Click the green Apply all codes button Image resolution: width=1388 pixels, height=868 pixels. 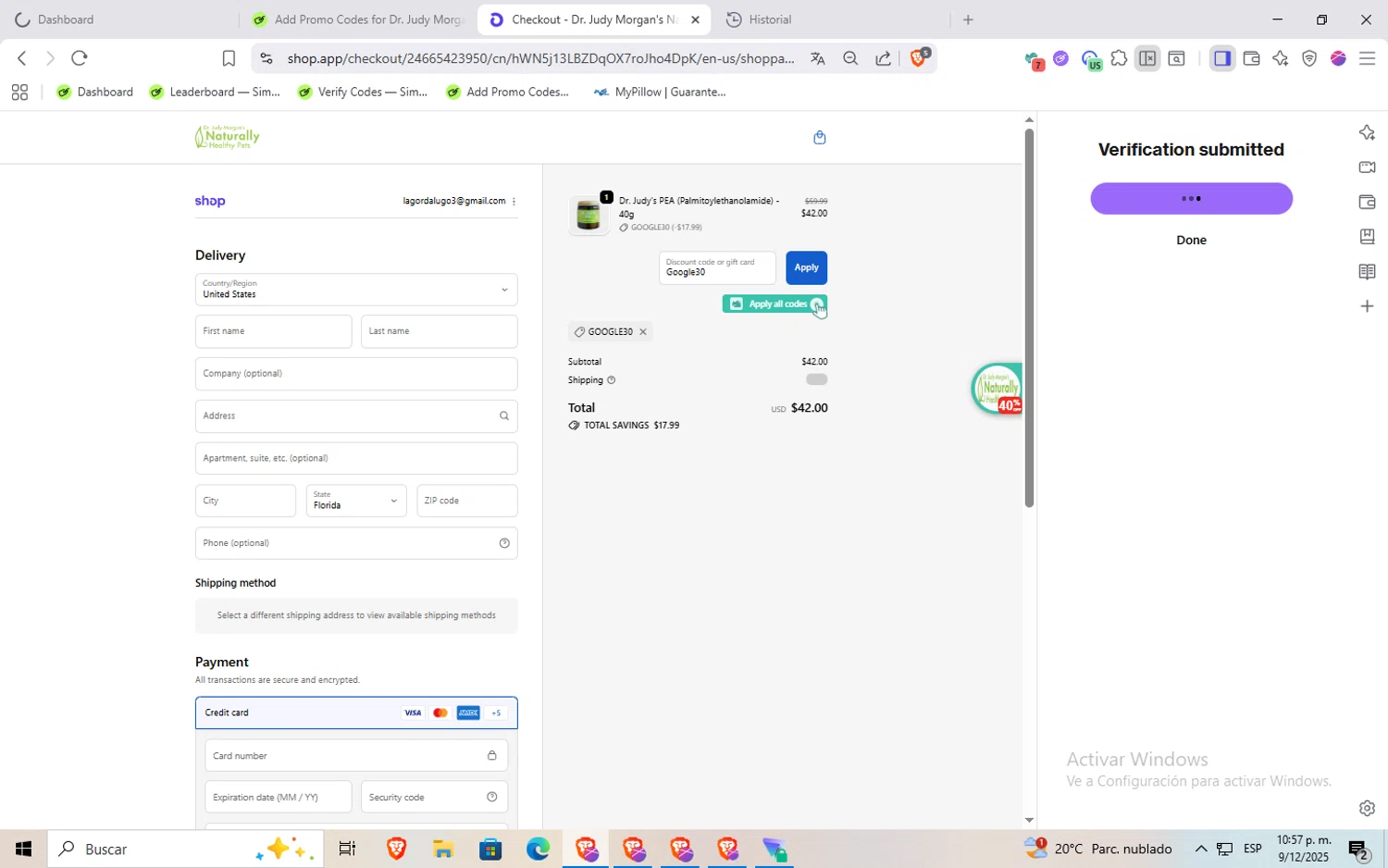[x=775, y=304]
